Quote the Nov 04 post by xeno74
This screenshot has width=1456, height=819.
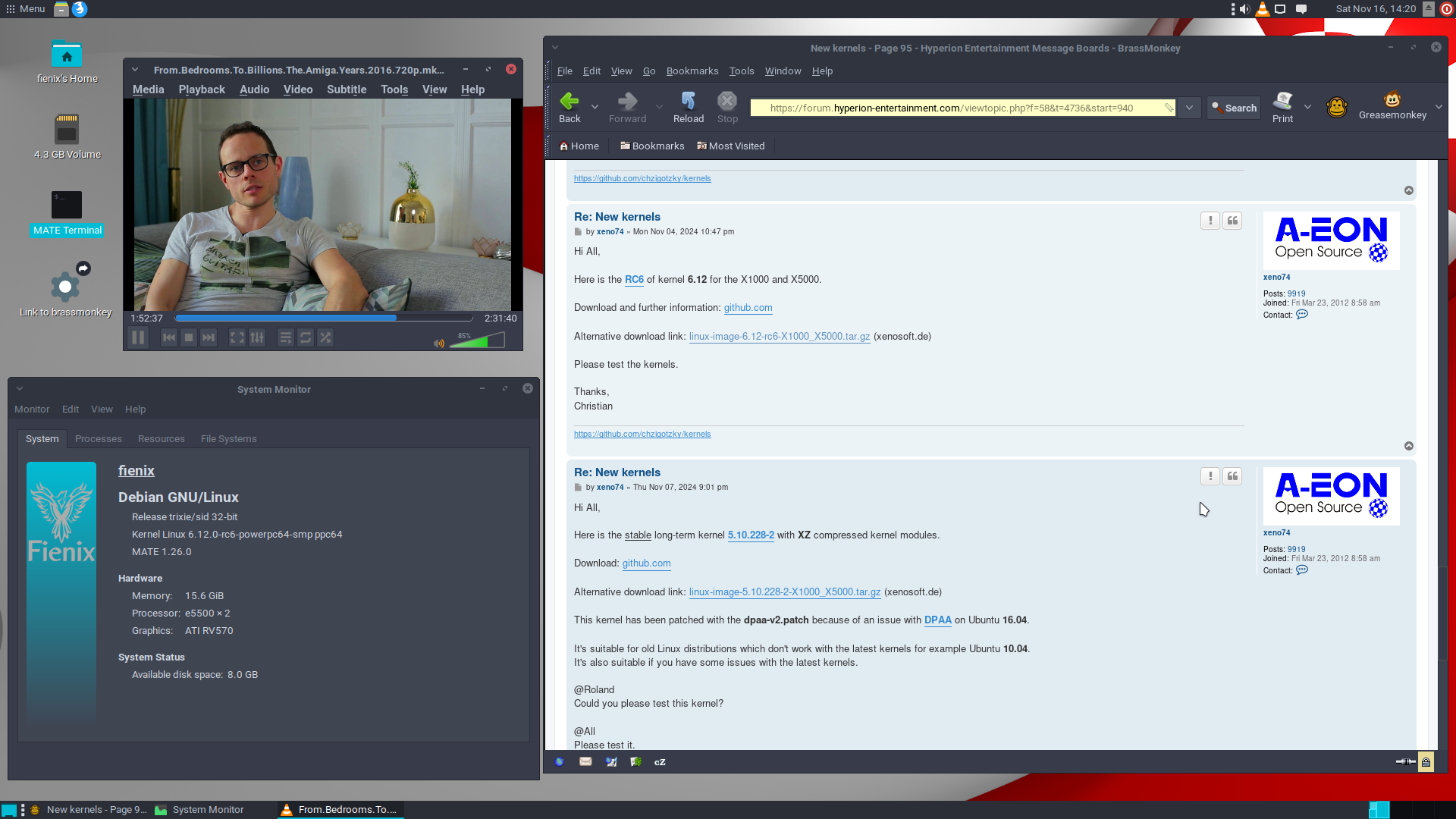(1232, 221)
